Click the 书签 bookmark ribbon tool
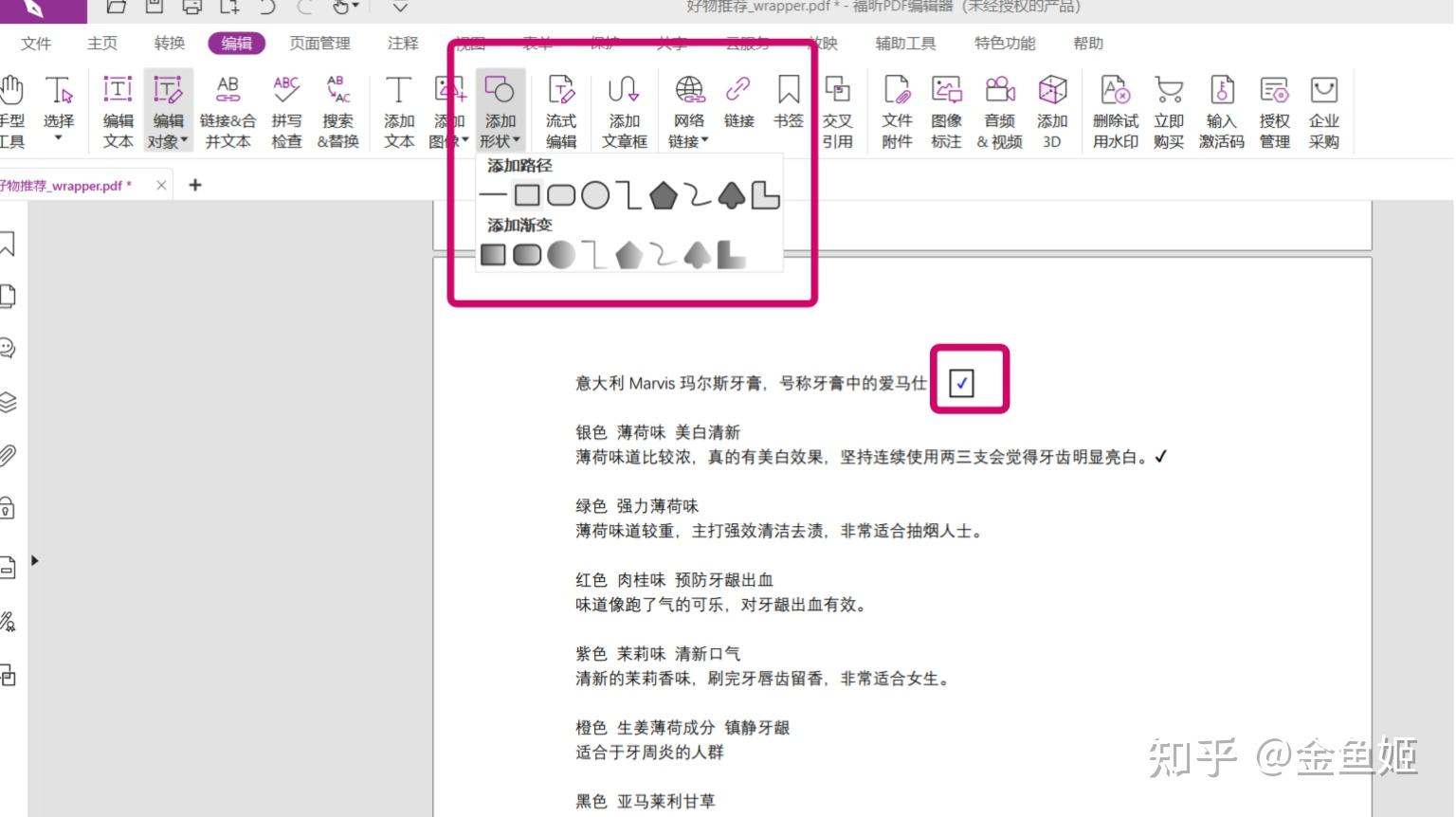This screenshot has height=817, width=1456. click(x=788, y=102)
